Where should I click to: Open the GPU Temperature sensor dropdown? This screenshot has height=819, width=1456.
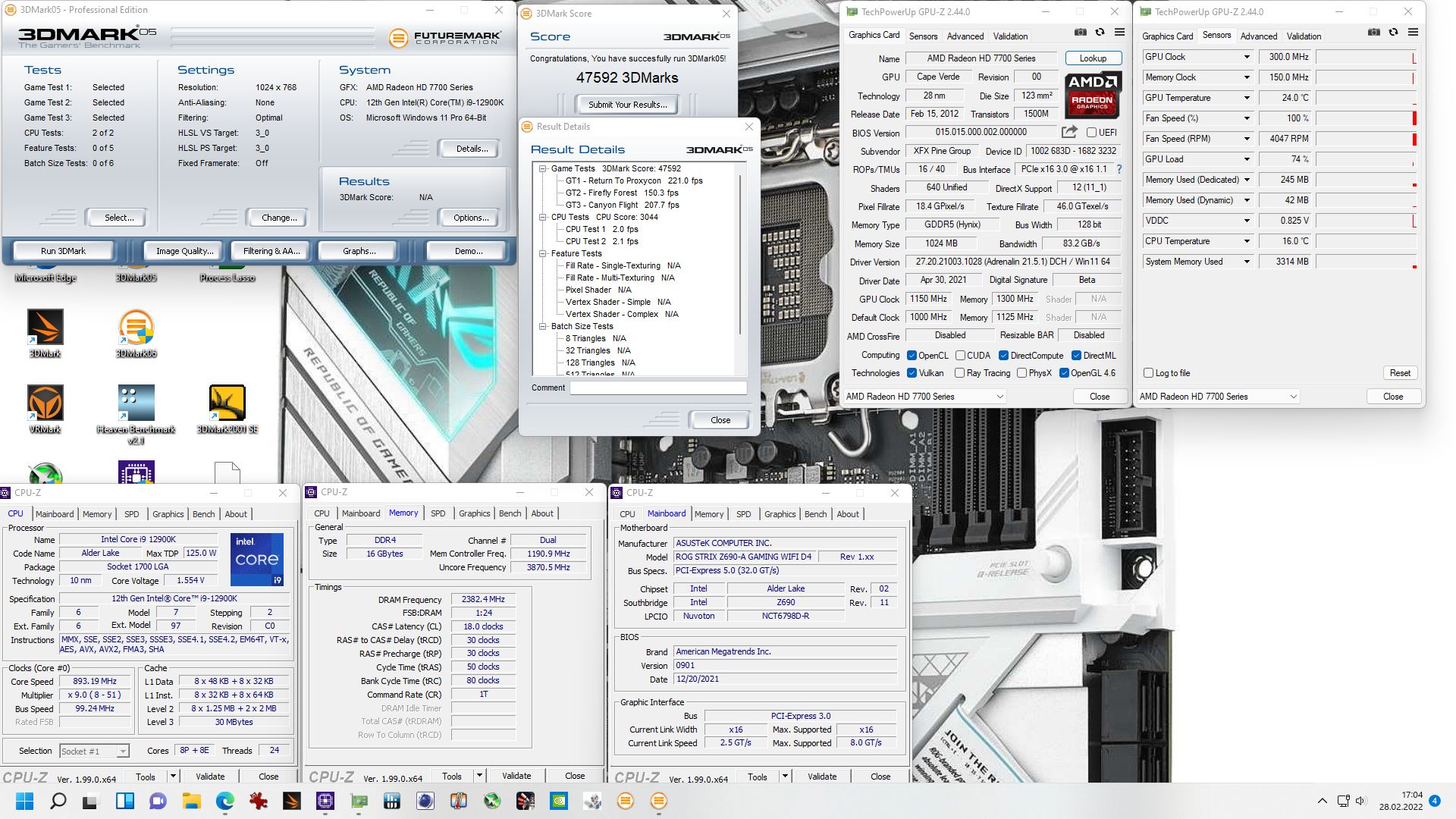tap(1247, 98)
